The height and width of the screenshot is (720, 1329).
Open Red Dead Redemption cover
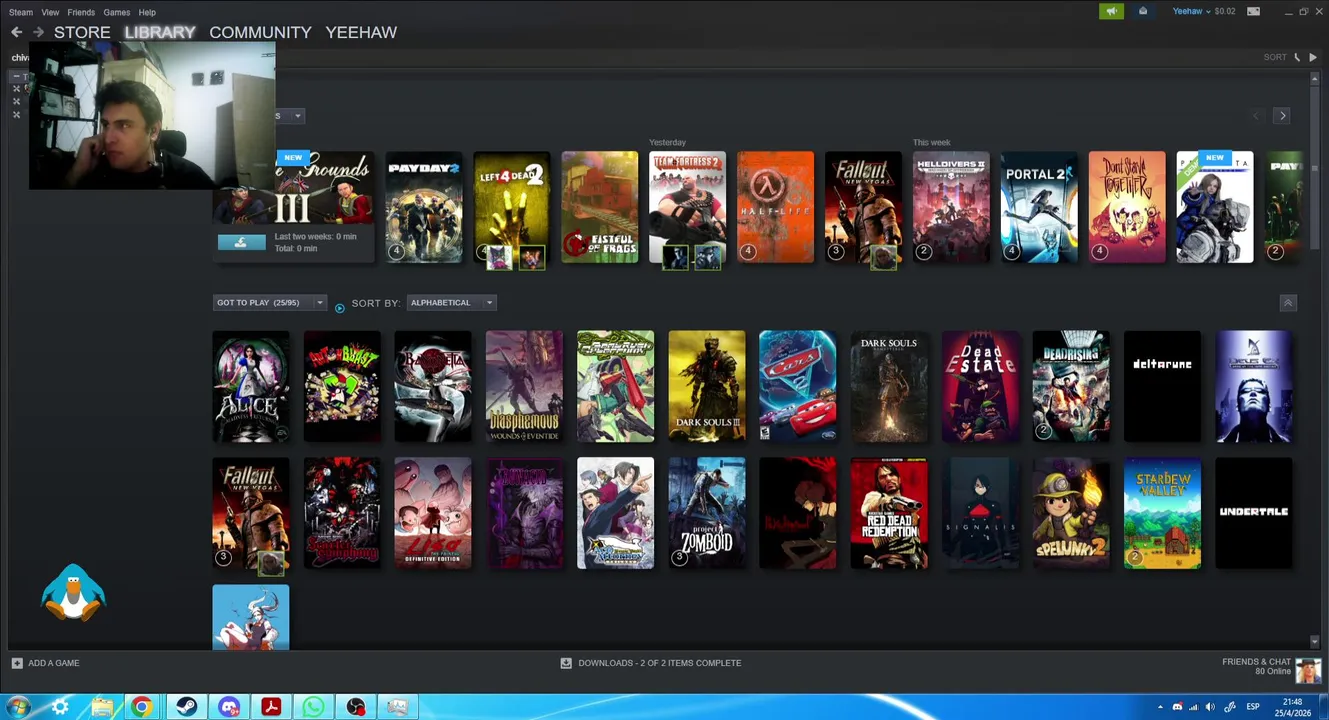click(x=889, y=513)
